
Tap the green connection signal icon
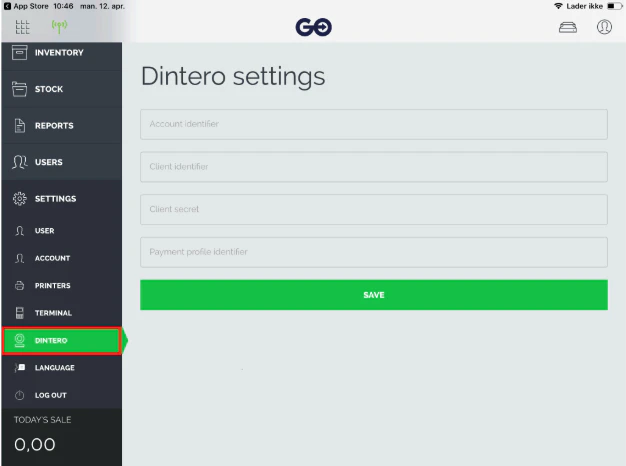pyautogui.click(x=59, y=27)
